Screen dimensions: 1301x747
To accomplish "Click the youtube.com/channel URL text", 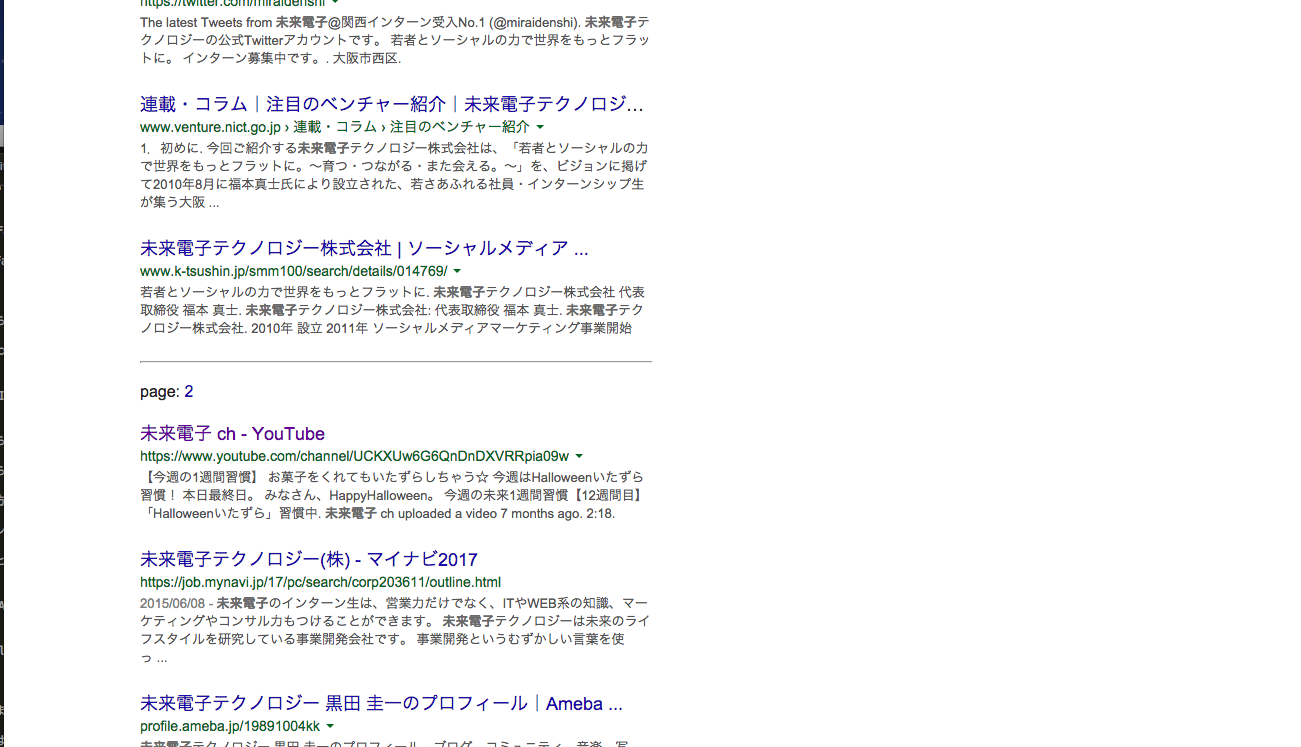I will point(355,456).
